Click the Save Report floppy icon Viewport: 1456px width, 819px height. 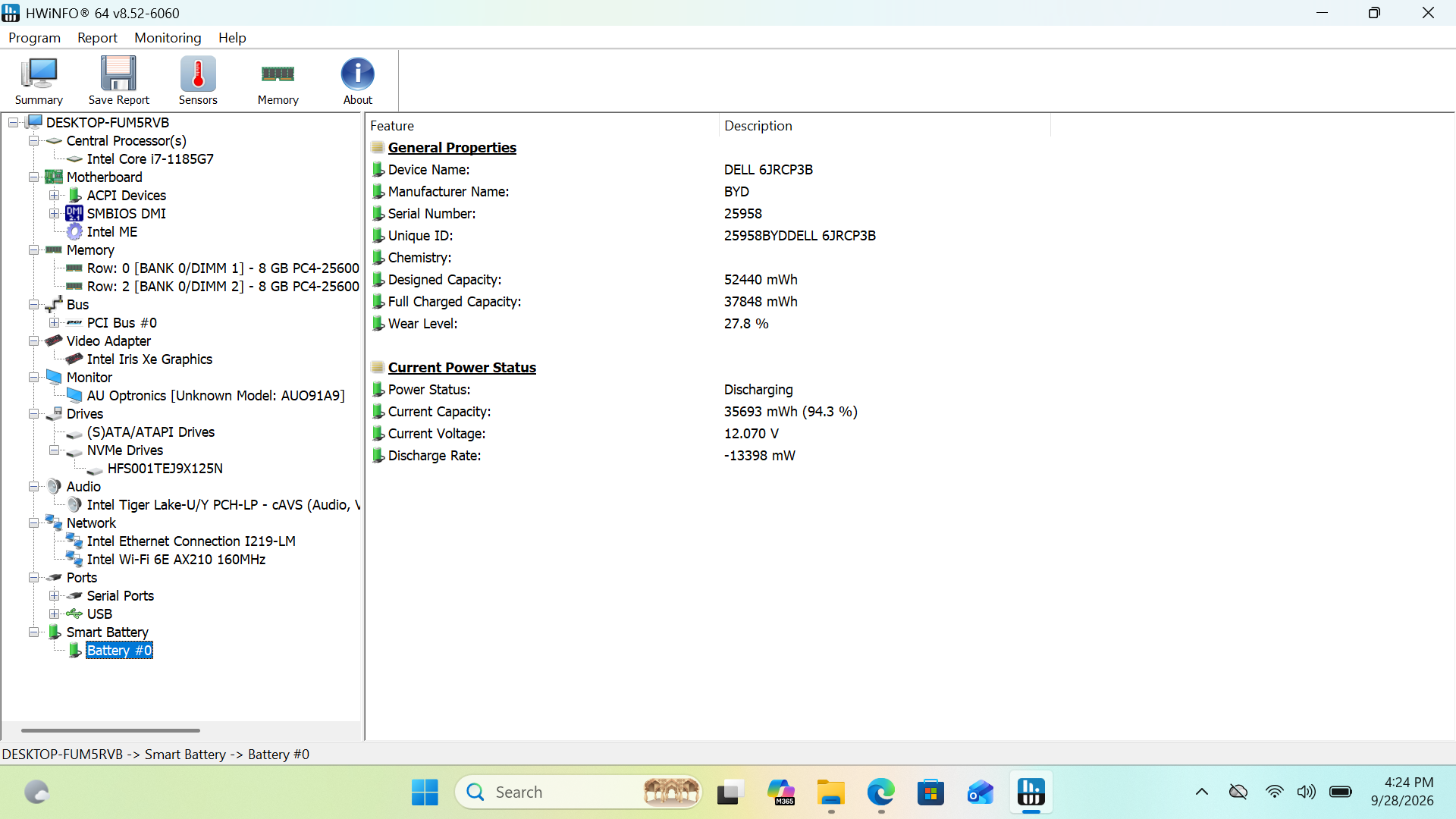(118, 80)
